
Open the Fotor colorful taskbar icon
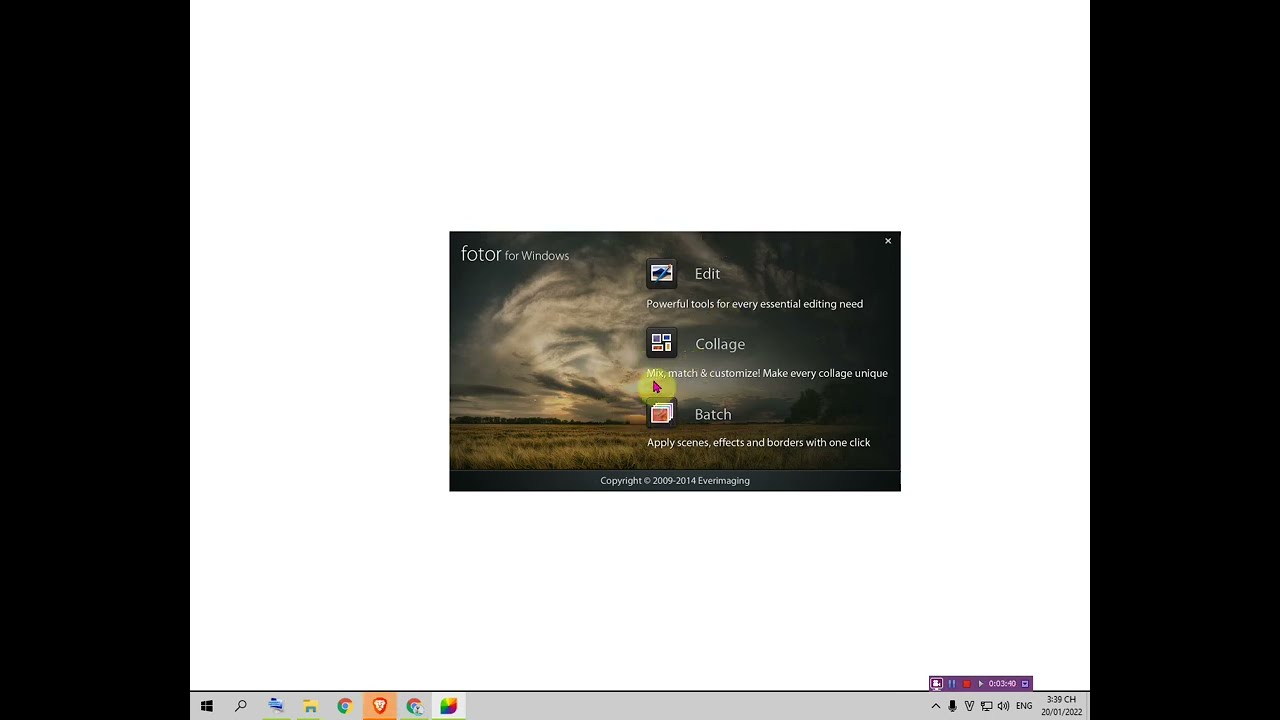coord(449,706)
